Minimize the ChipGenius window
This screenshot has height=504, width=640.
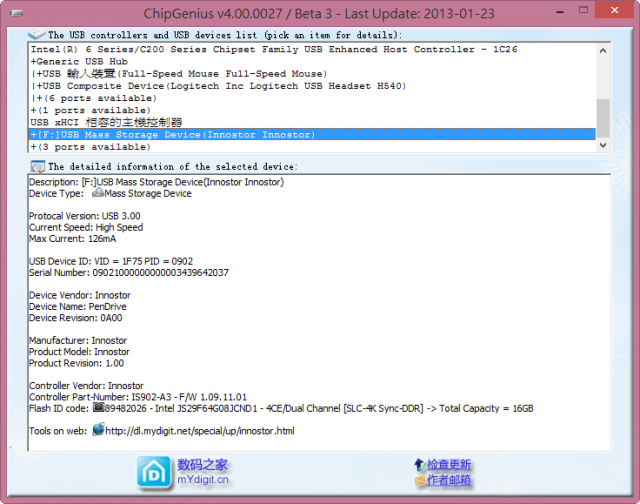point(560,12)
